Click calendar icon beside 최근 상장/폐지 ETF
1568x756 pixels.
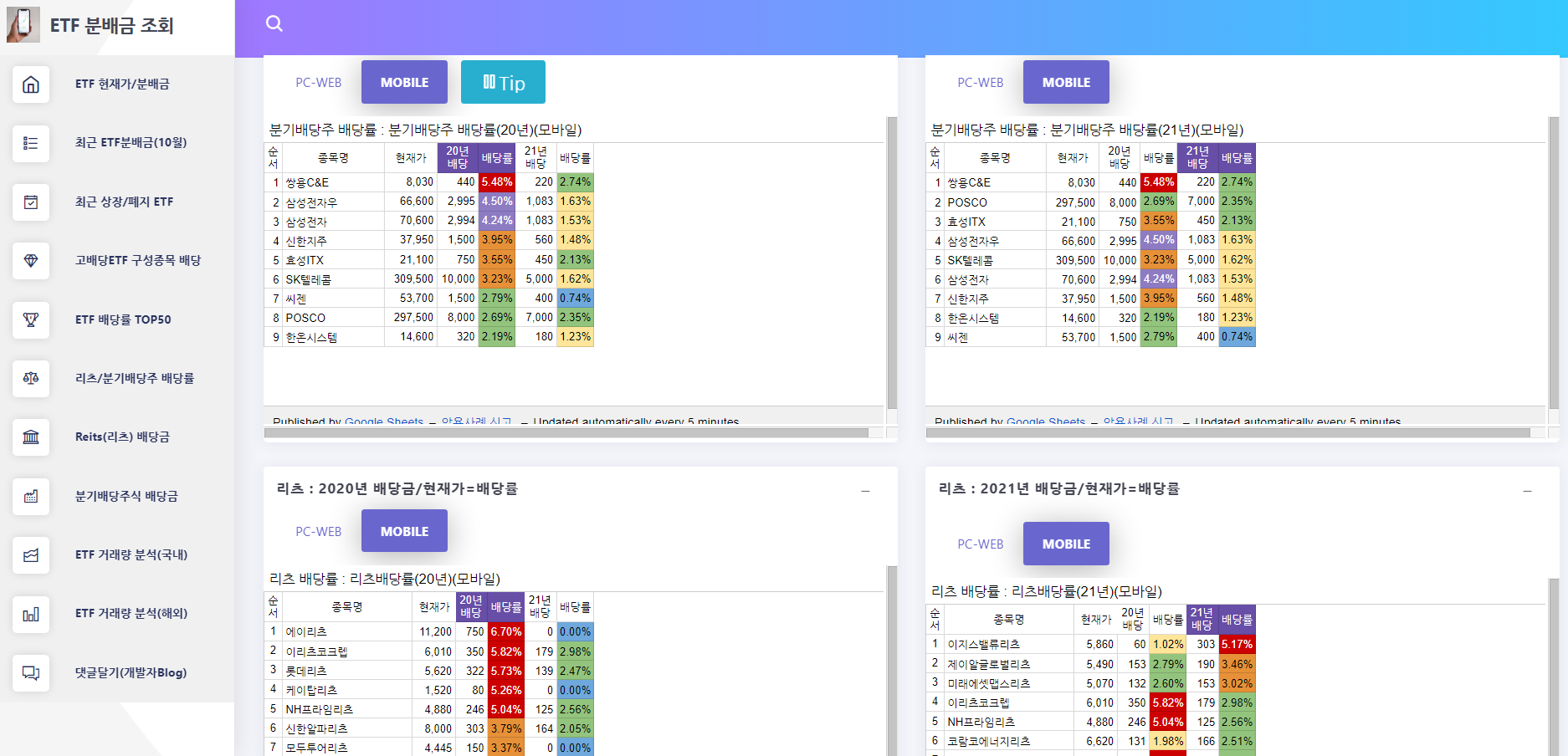[x=31, y=202]
